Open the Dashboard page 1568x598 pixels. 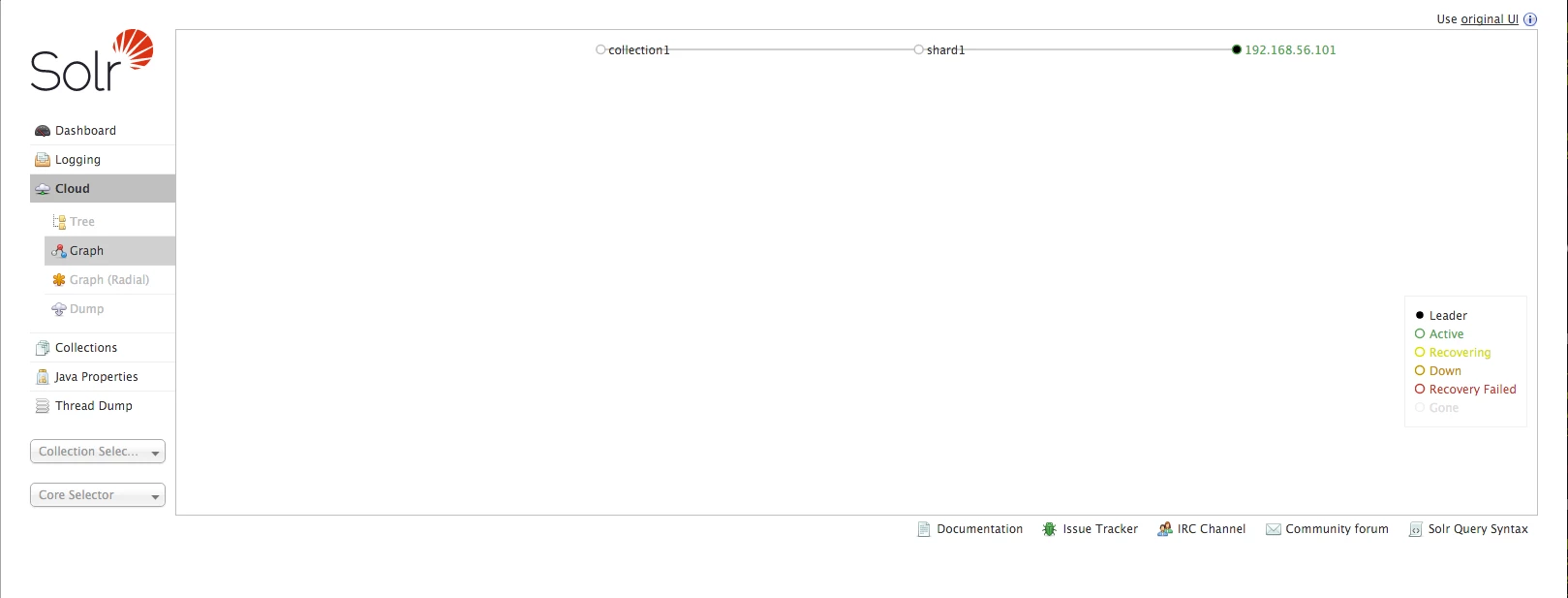point(103,131)
